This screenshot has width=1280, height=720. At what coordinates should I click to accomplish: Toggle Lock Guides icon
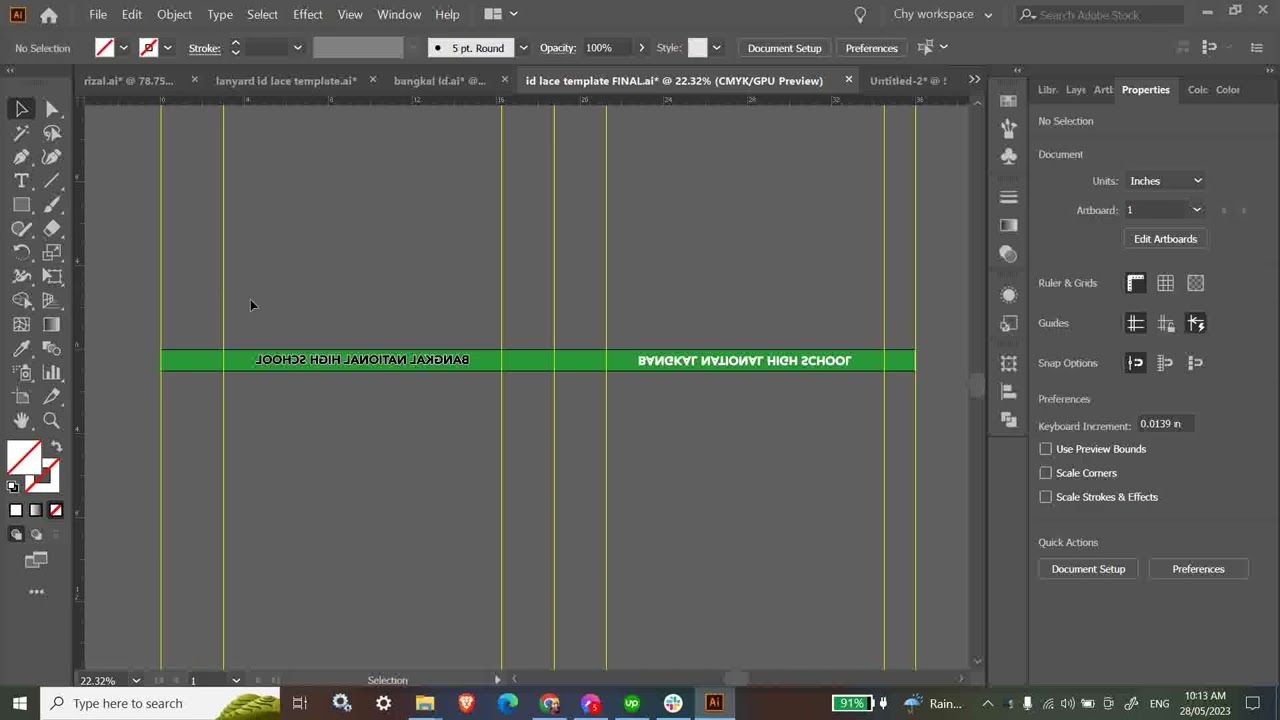click(x=1165, y=323)
